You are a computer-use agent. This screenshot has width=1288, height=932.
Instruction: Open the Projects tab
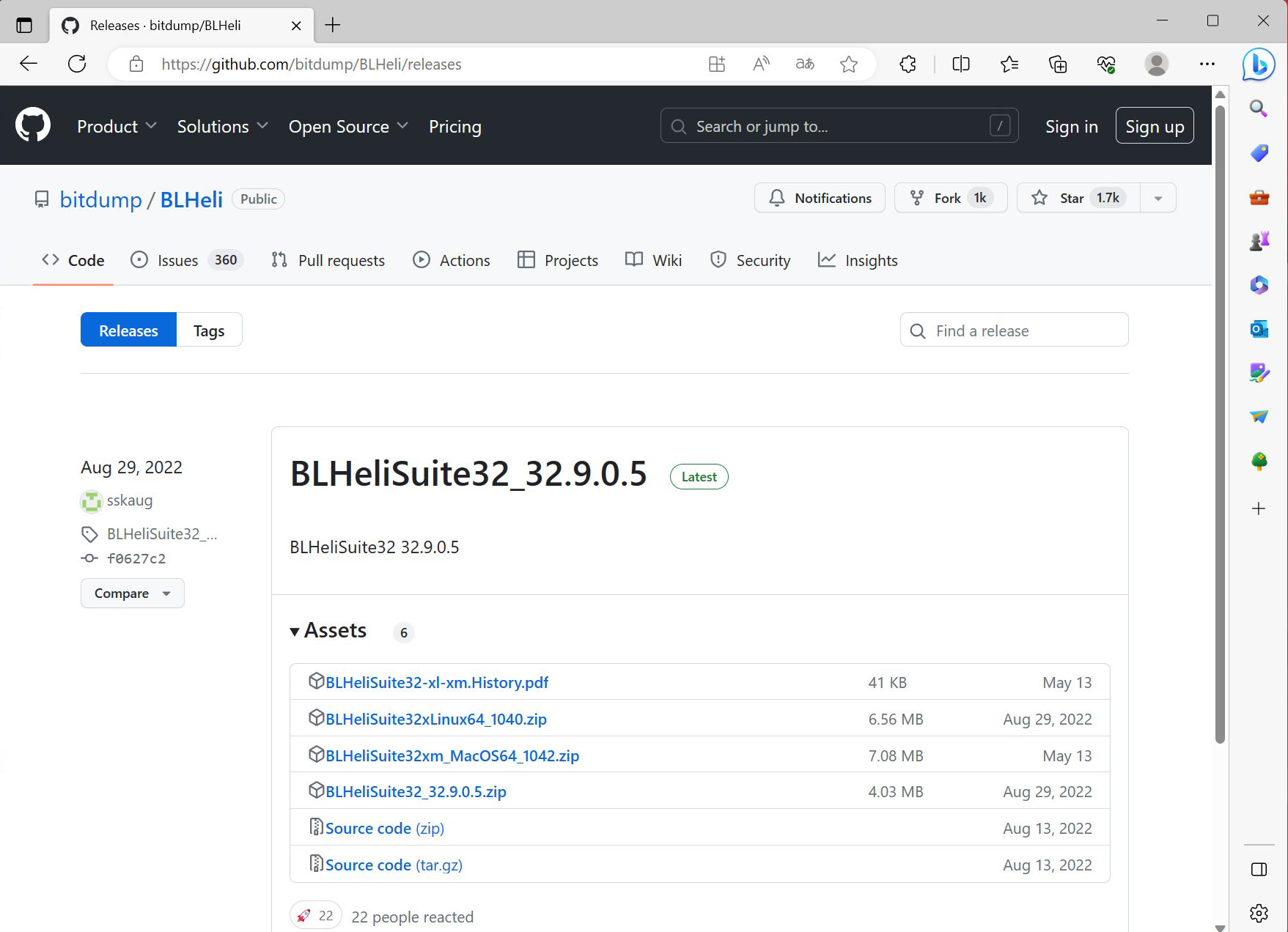[x=558, y=260]
